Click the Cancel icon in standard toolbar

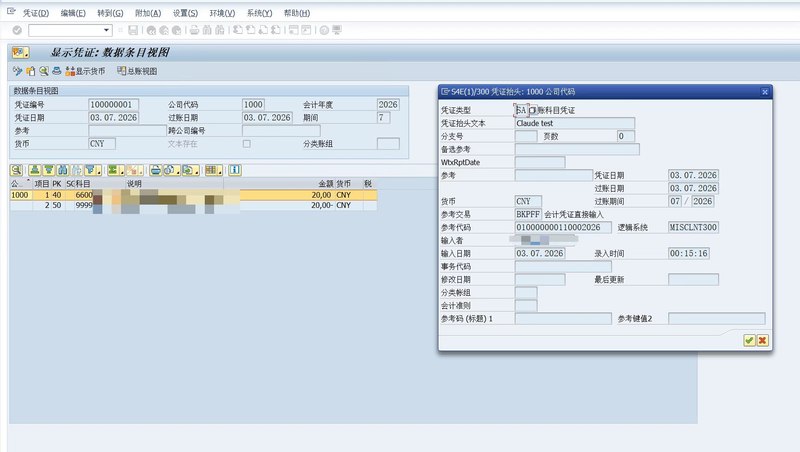point(177,31)
